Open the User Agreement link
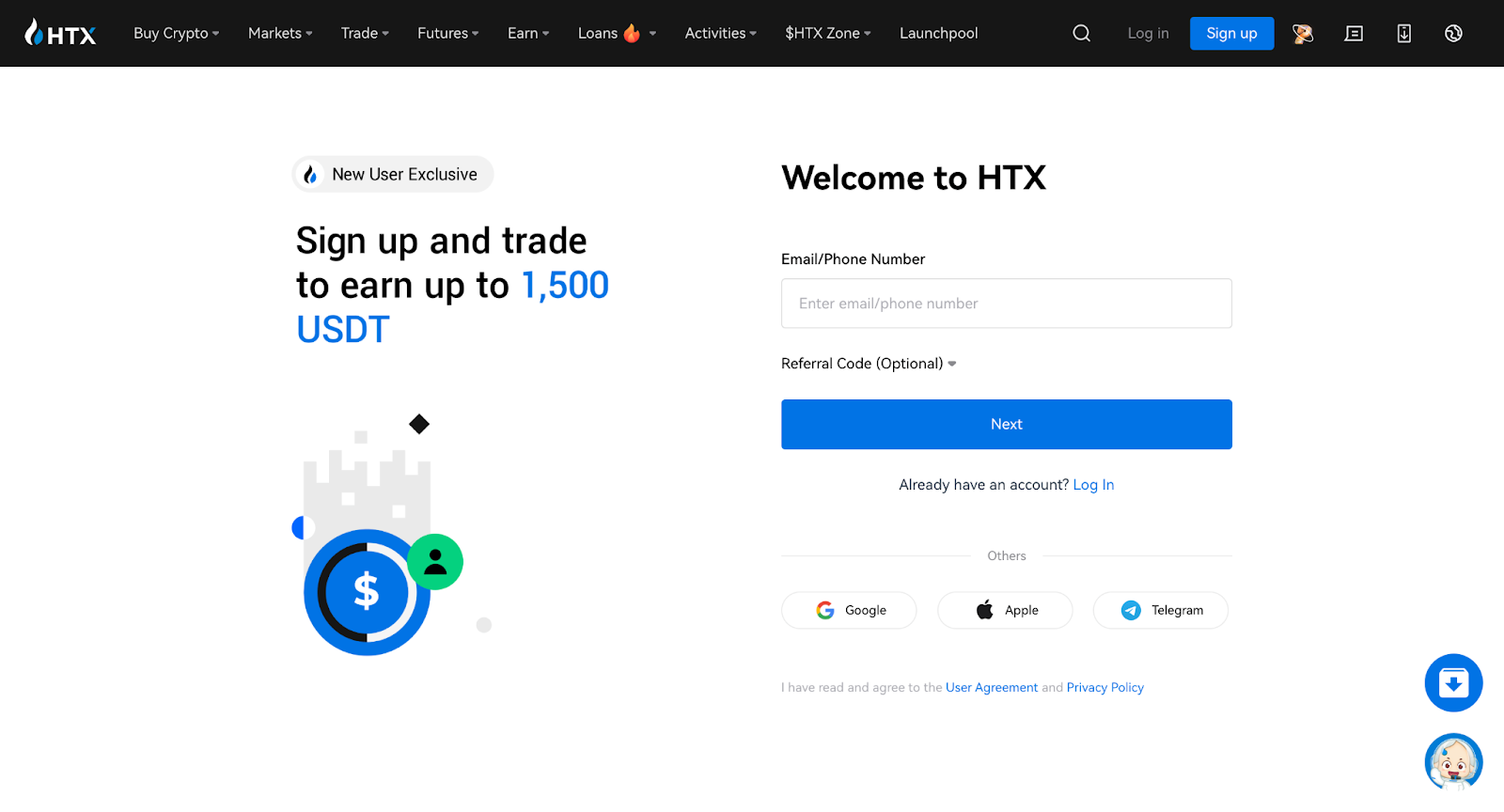 [x=991, y=688]
